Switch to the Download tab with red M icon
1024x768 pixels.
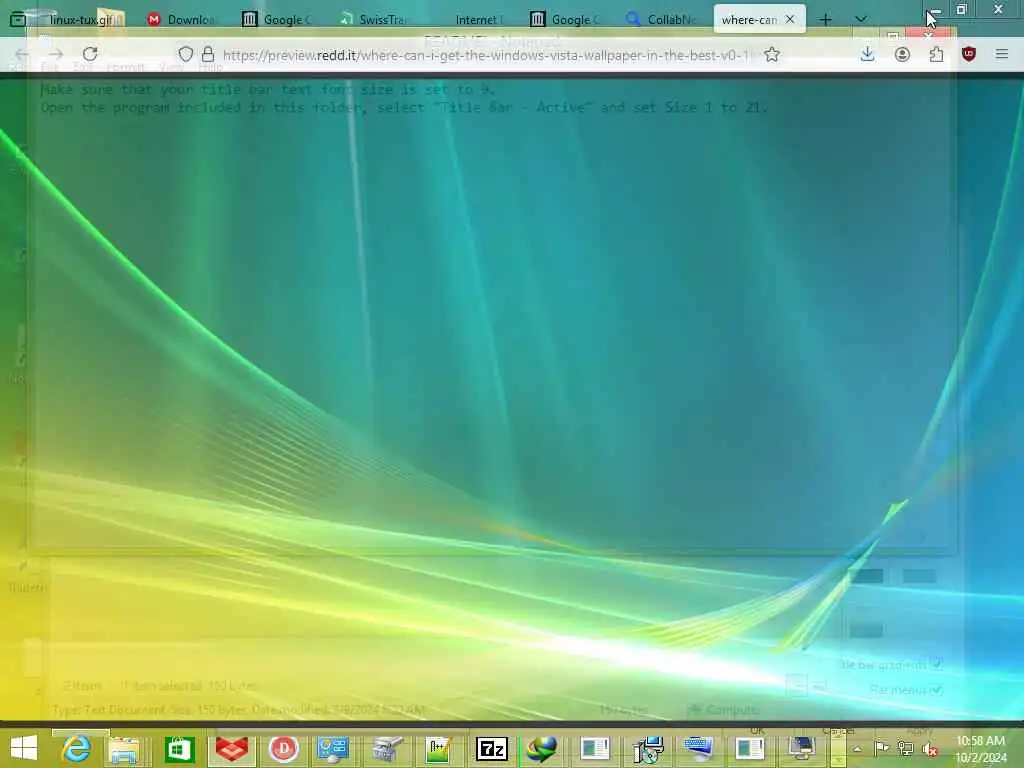tap(184, 20)
